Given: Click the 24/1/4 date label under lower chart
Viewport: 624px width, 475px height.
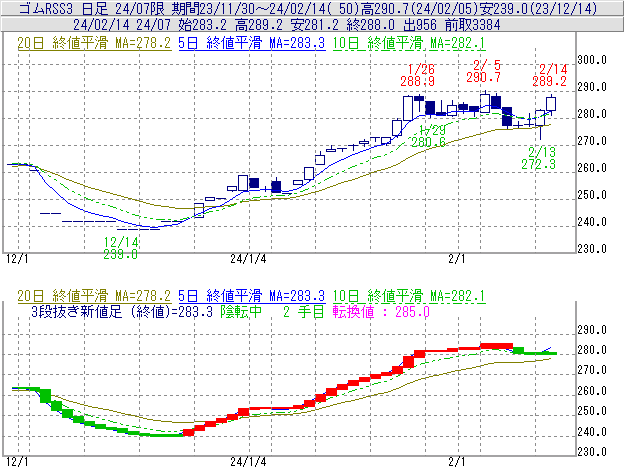Looking at the screenshot, I should [x=248, y=461].
